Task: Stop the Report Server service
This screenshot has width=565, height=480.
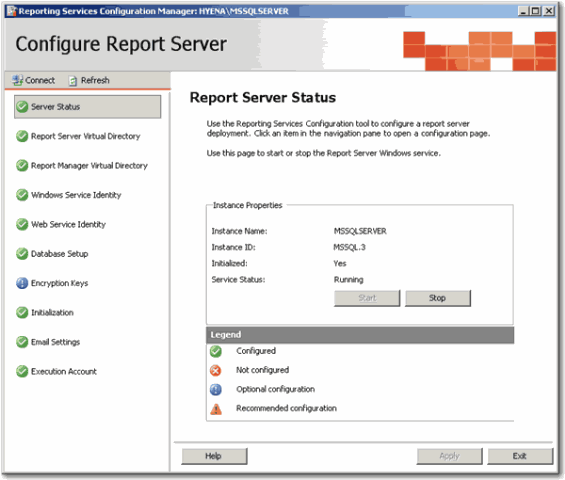Action: tap(438, 298)
